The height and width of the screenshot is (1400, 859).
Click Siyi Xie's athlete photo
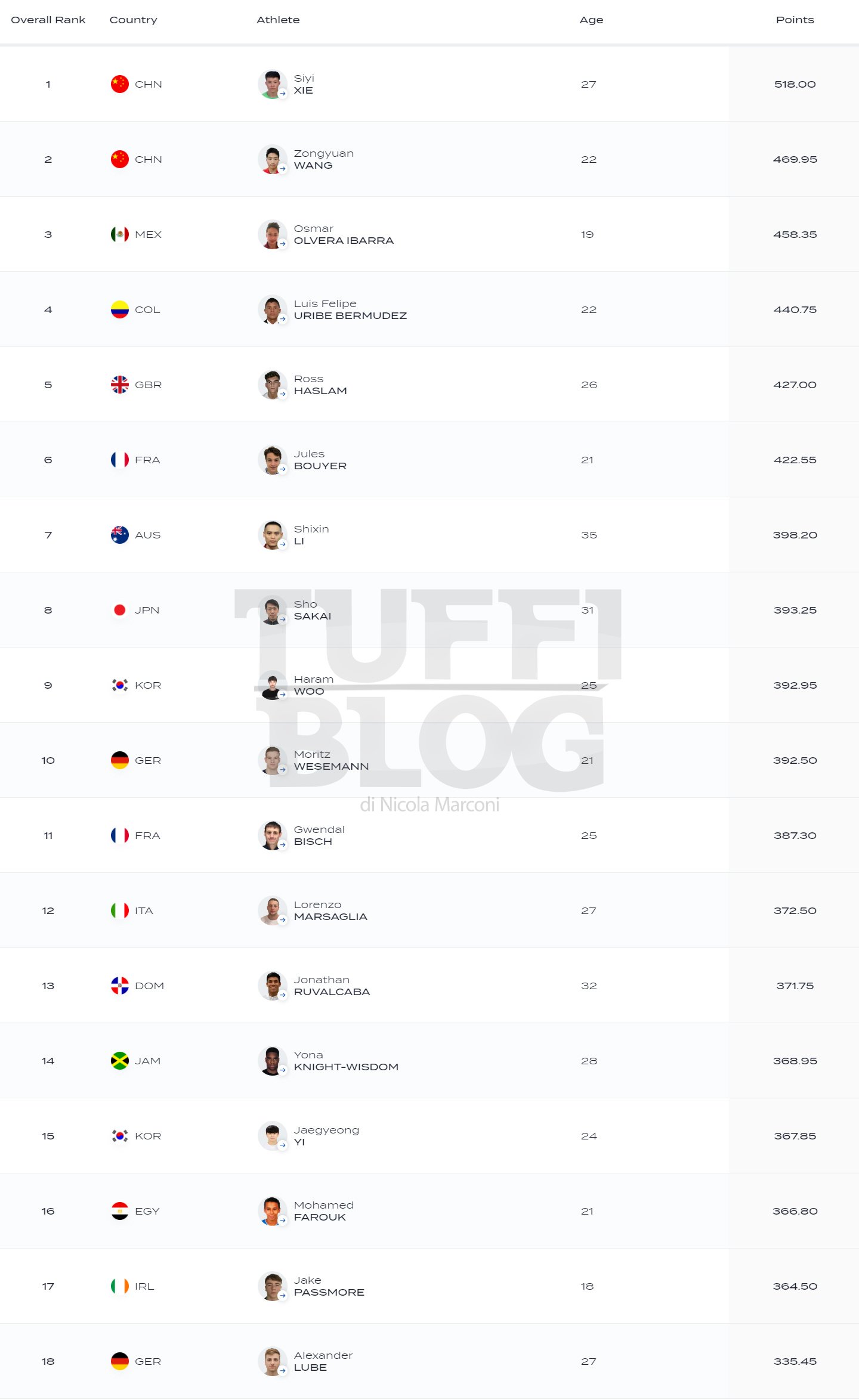pyautogui.click(x=272, y=84)
